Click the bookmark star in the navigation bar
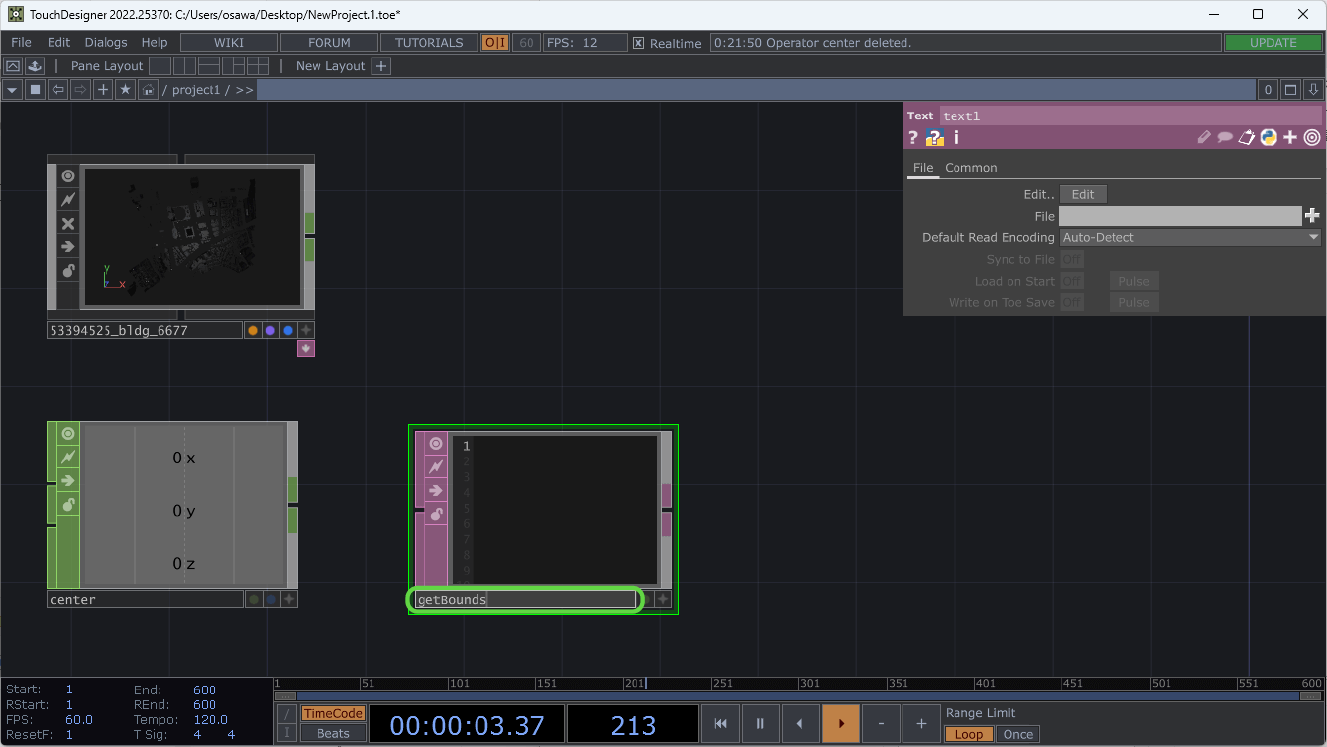The width and height of the screenshot is (1327, 747). pyautogui.click(x=125, y=89)
